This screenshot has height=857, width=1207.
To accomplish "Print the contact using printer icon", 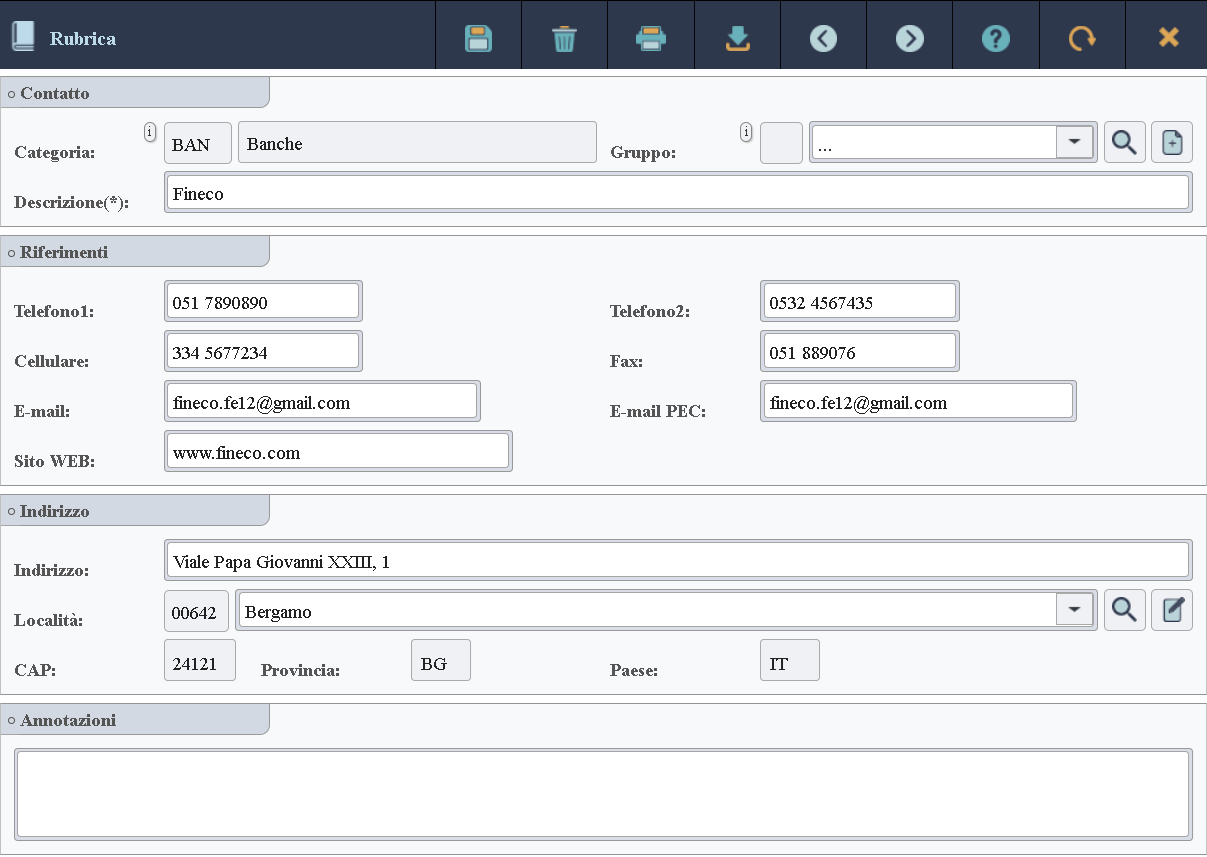I will pyautogui.click(x=651, y=39).
